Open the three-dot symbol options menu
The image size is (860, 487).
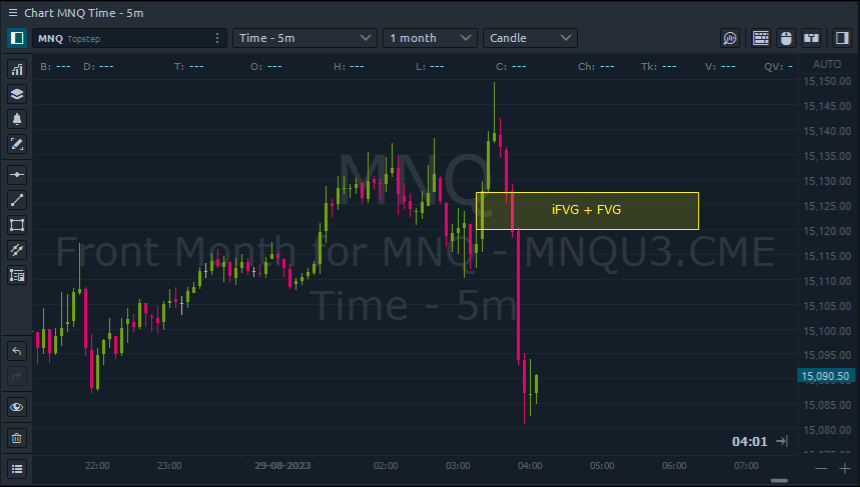click(x=217, y=38)
